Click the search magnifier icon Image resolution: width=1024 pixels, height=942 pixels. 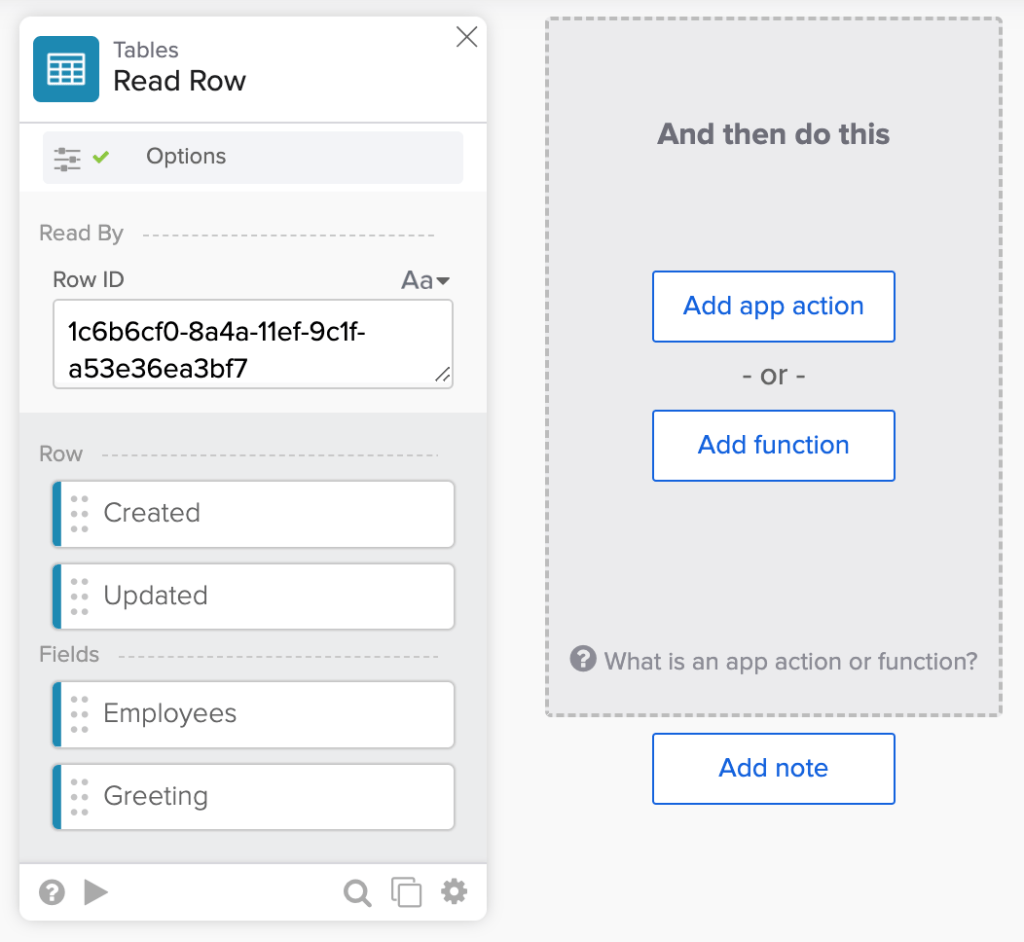[357, 892]
